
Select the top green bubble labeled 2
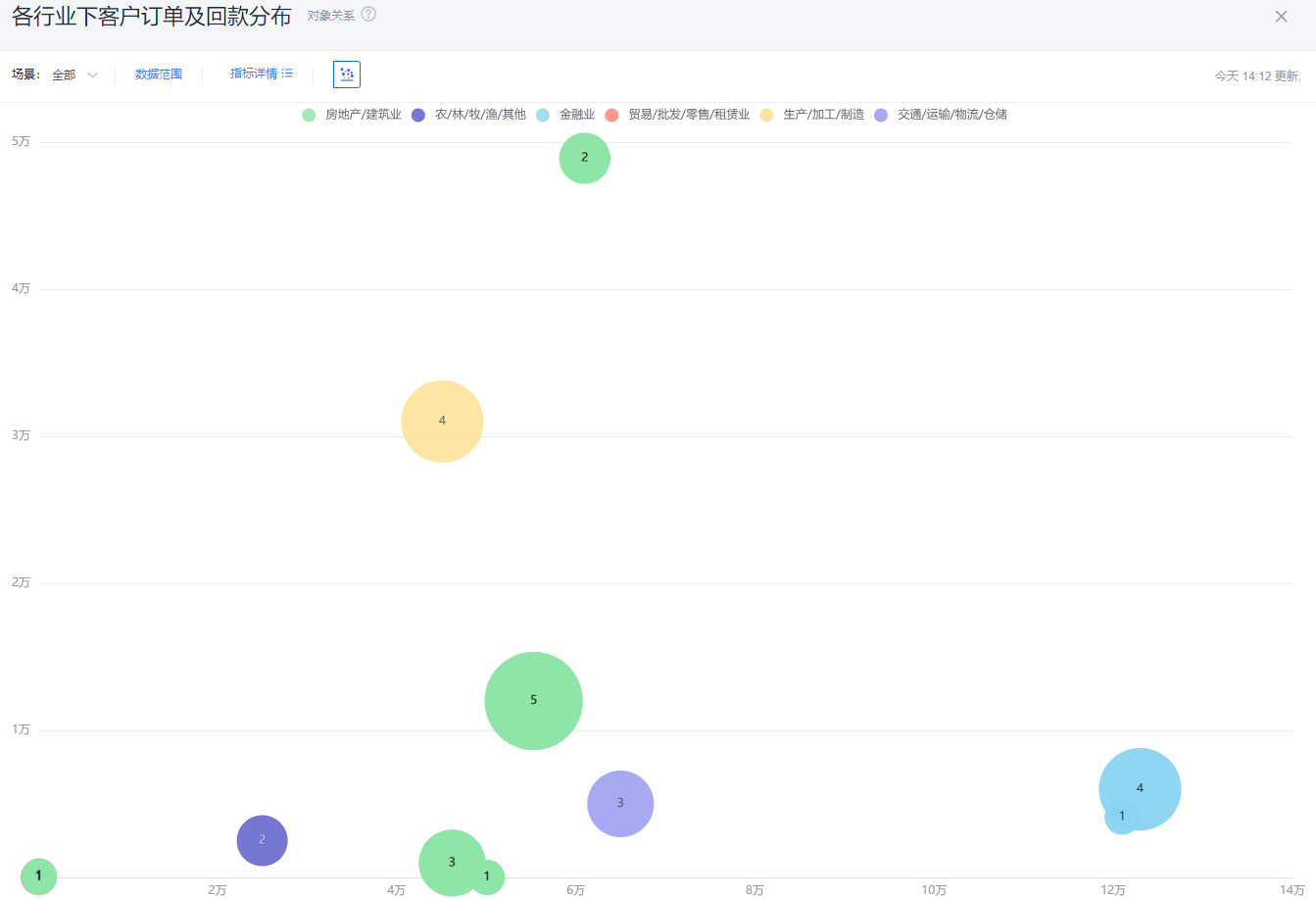[585, 158]
